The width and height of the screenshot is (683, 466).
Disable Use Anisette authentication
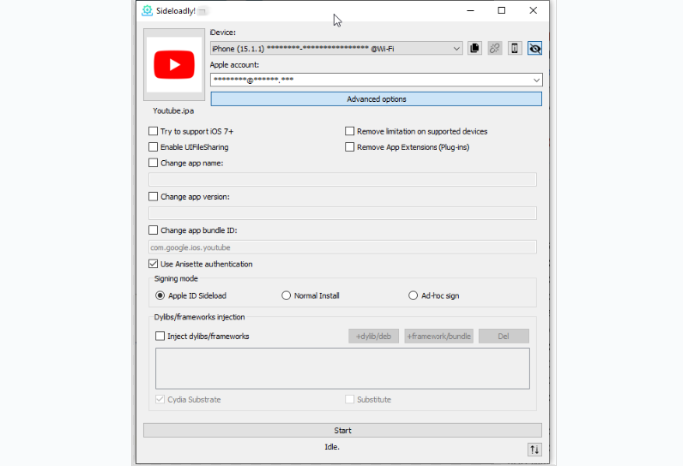[153, 264]
